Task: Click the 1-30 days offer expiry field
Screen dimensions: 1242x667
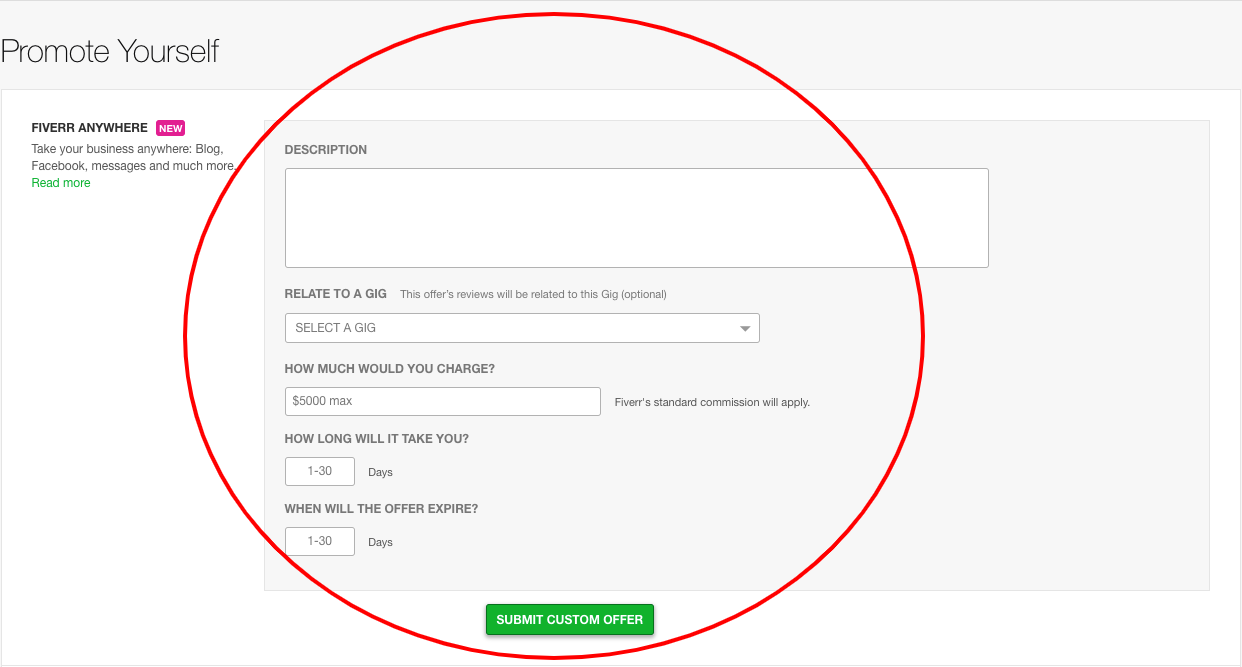Action: 319,541
